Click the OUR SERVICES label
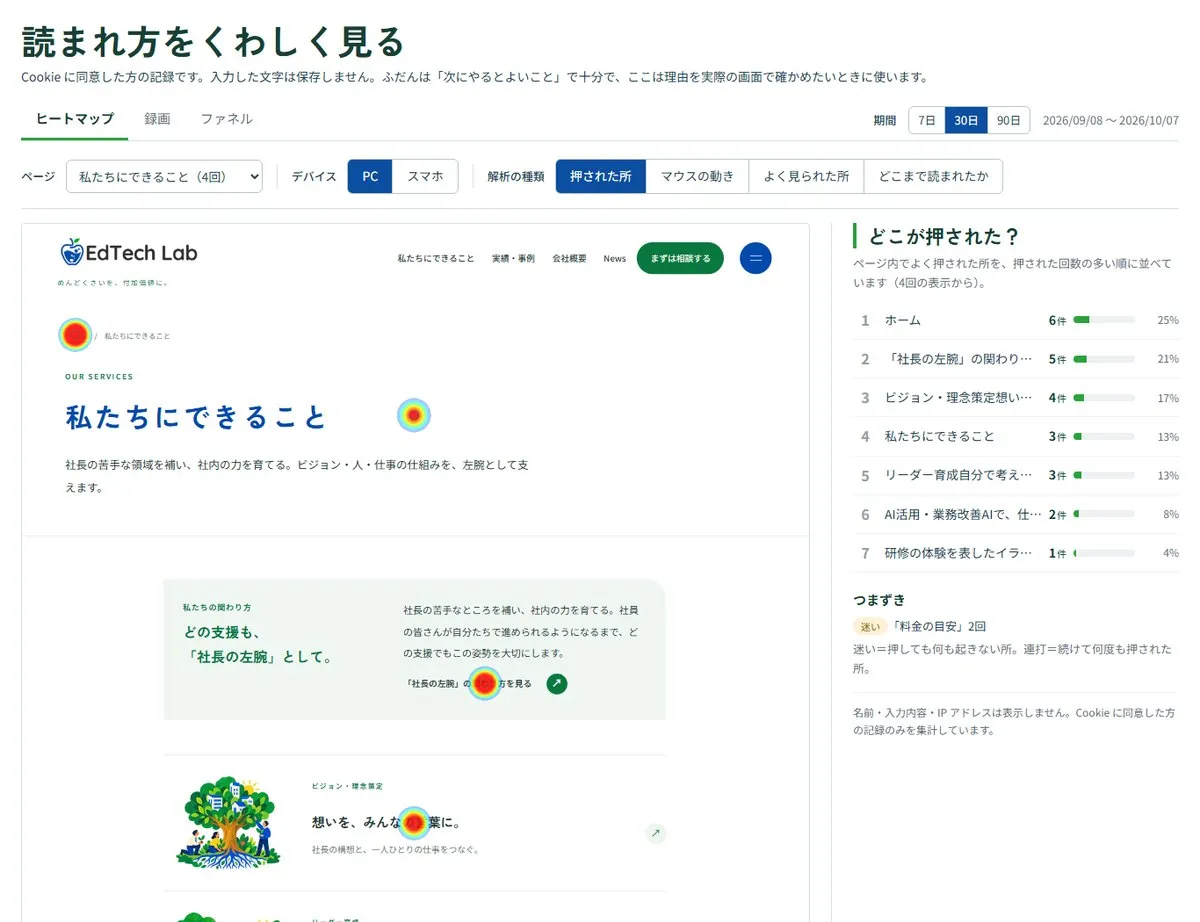The image size is (1200, 922). pyautogui.click(x=99, y=377)
